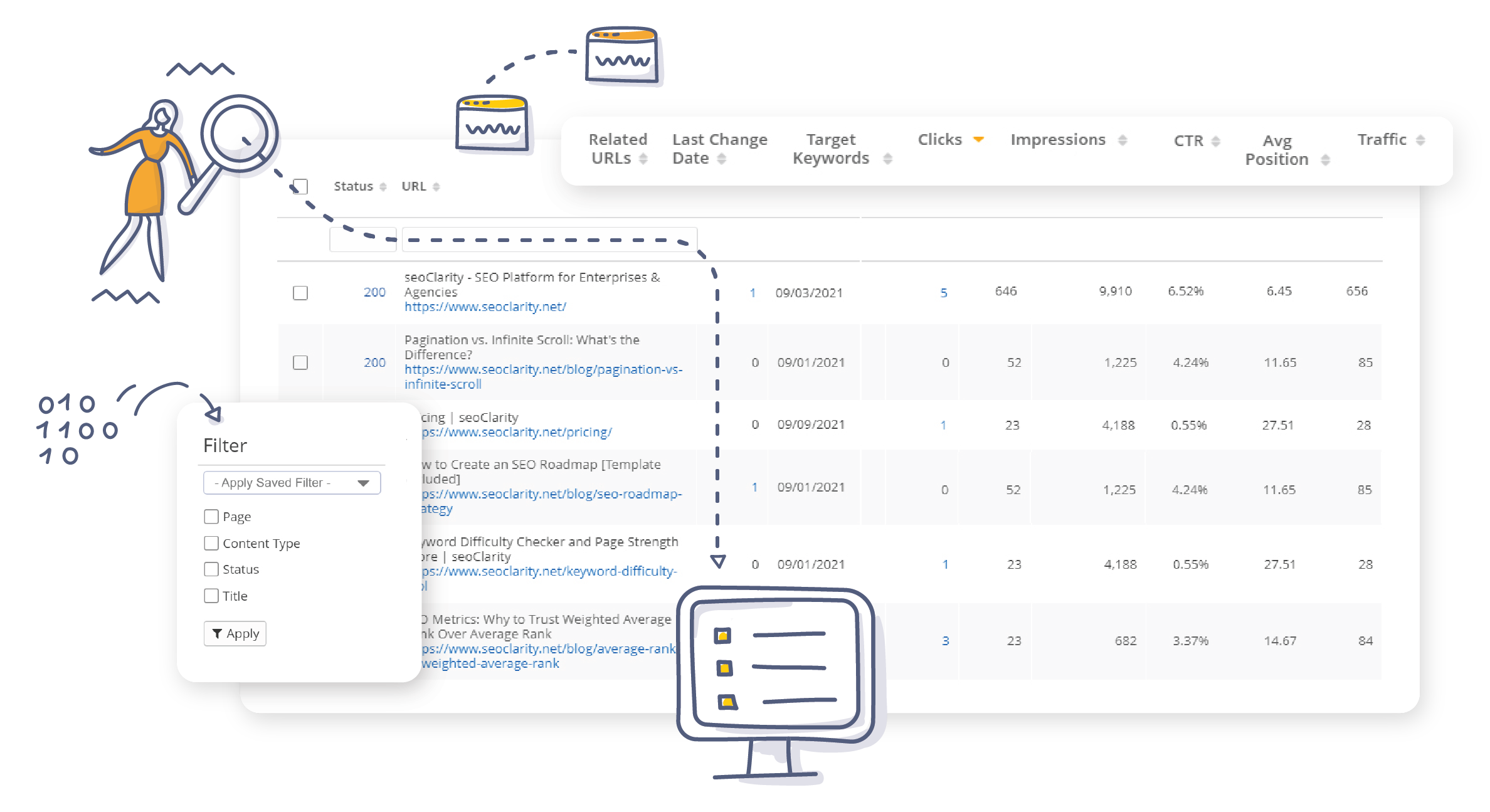Sort by Status column arrows
The height and width of the screenshot is (812, 1490).
(383, 187)
